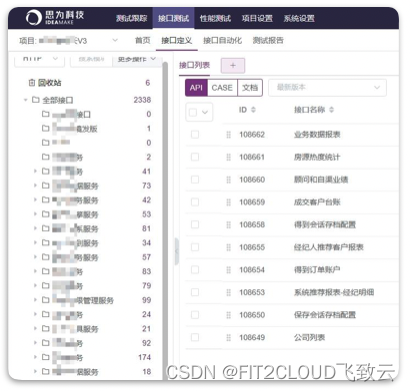Viewport: 410px width, 391px height.
Task: Expand the folder with count 73
Action: pyautogui.click(x=35, y=185)
